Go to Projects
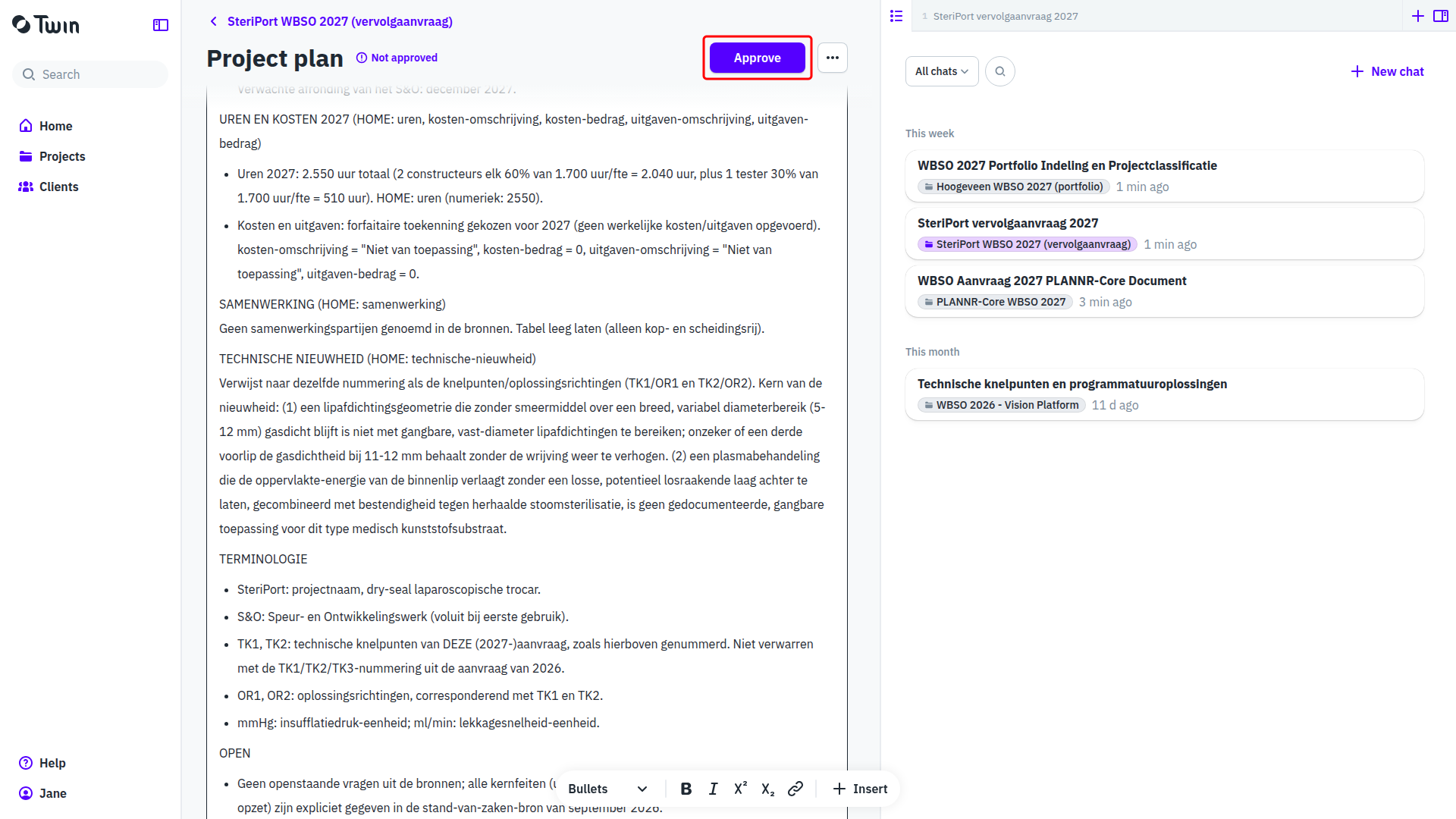Screen dimensions: 1456x819 click(52, 156)
